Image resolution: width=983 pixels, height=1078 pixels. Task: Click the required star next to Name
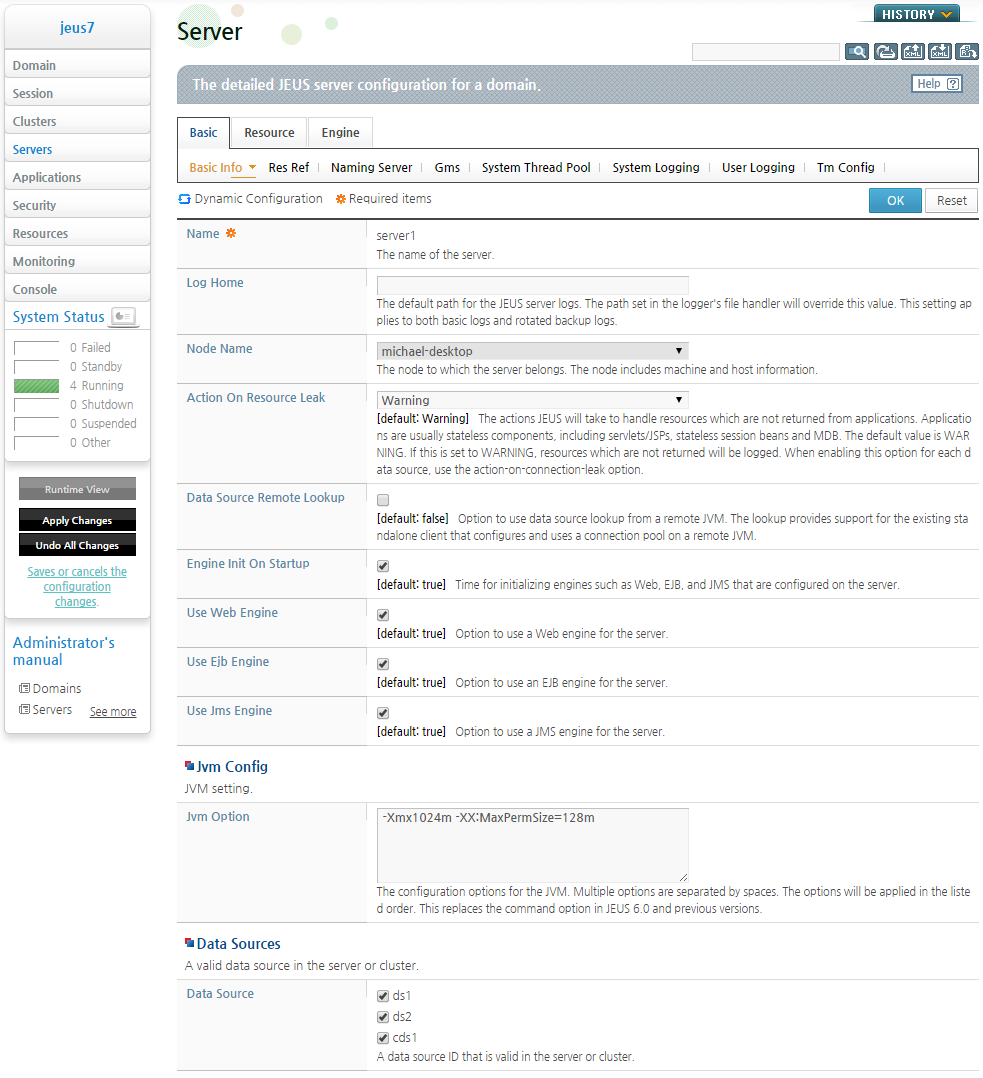point(231,233)
